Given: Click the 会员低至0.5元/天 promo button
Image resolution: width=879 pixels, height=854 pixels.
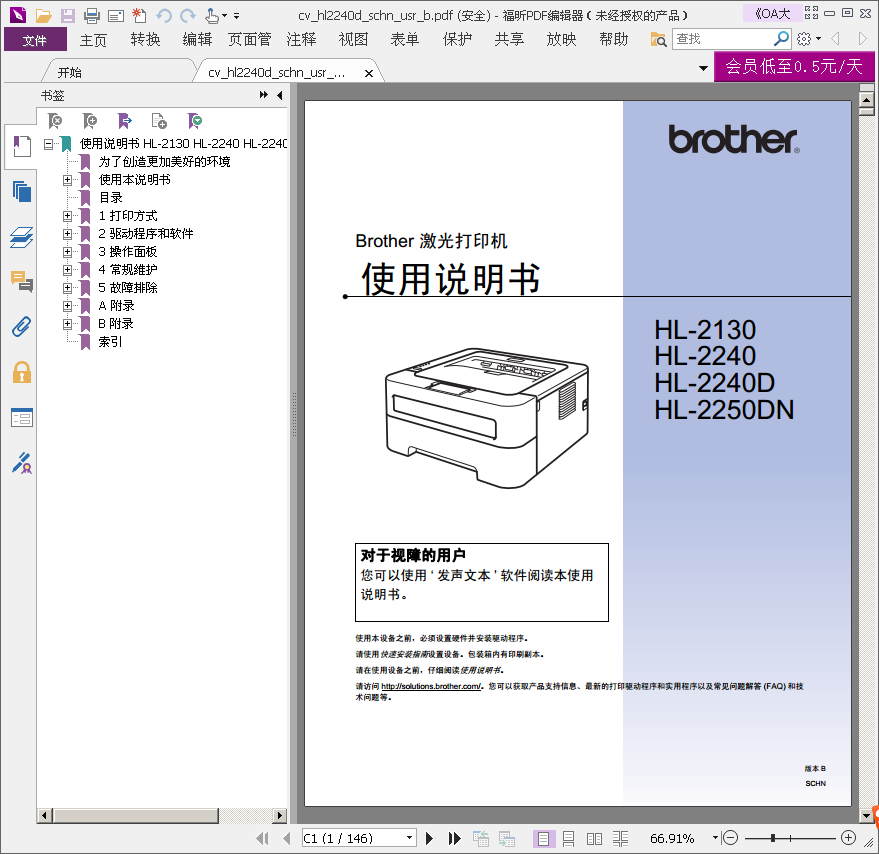Looking at the screenshot, I should pyautogui.click(x=794, y=66).
